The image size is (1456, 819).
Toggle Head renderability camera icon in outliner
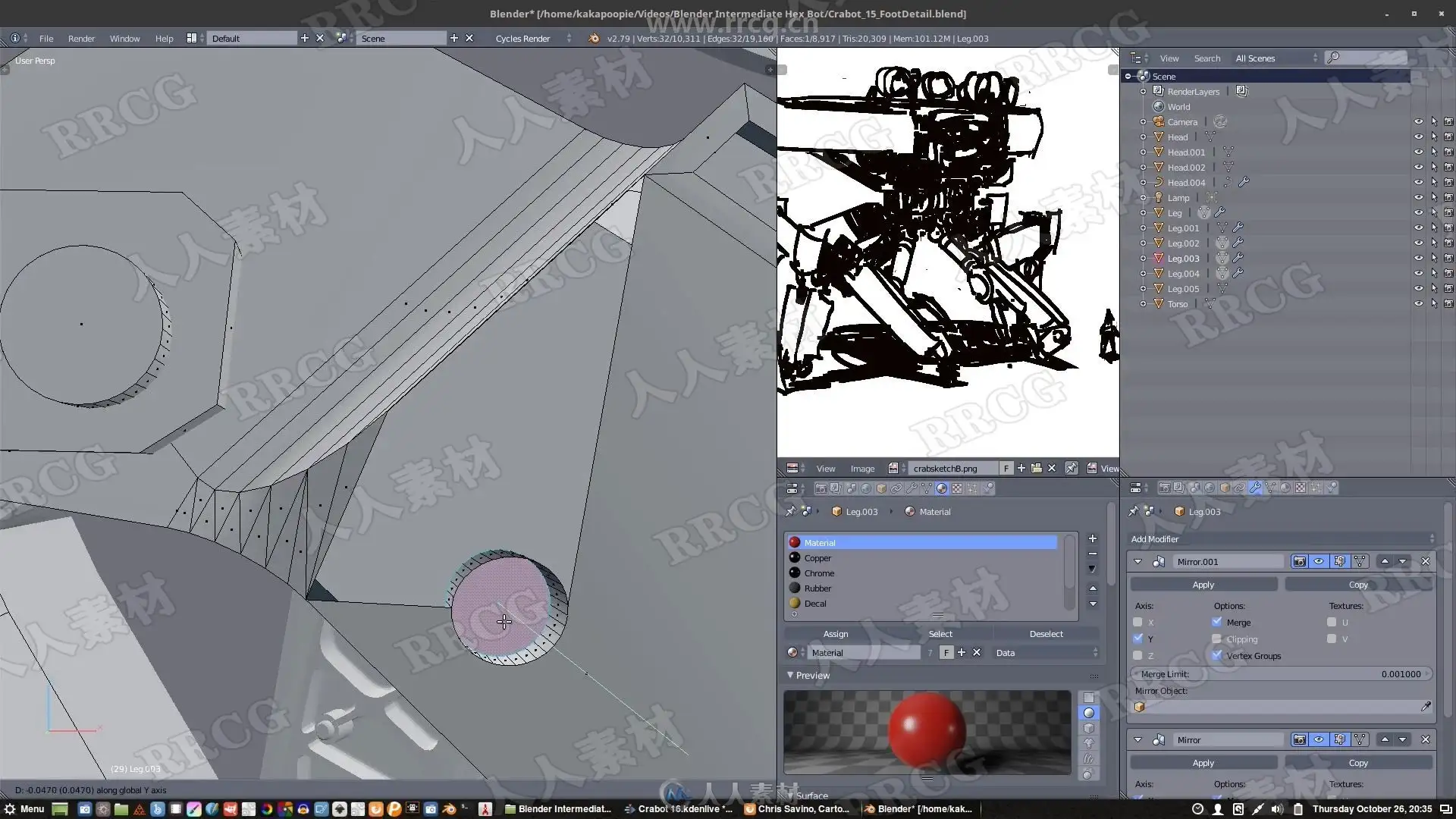point(1448,136)
